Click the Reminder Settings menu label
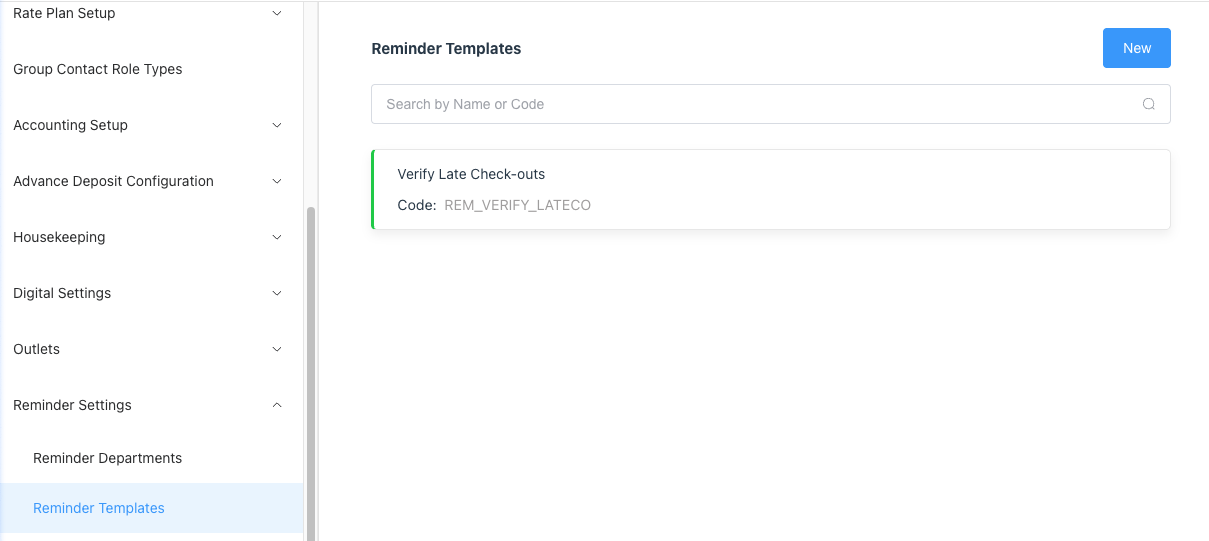The height and width of the screenshot is (541, 1209). point(72,405)
